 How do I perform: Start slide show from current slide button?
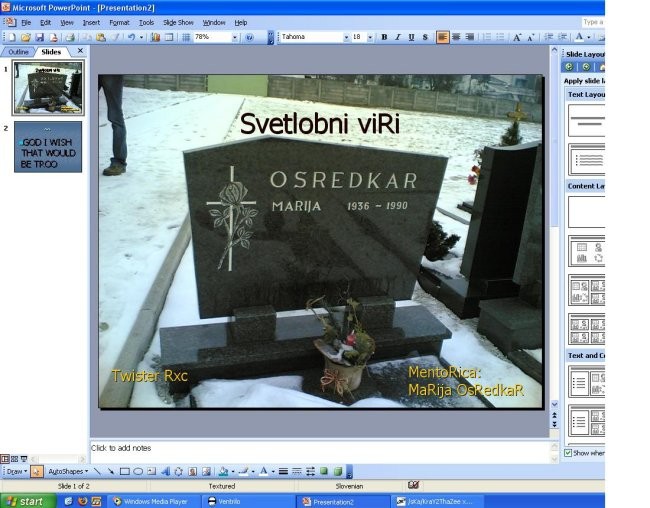click(24, 459)
